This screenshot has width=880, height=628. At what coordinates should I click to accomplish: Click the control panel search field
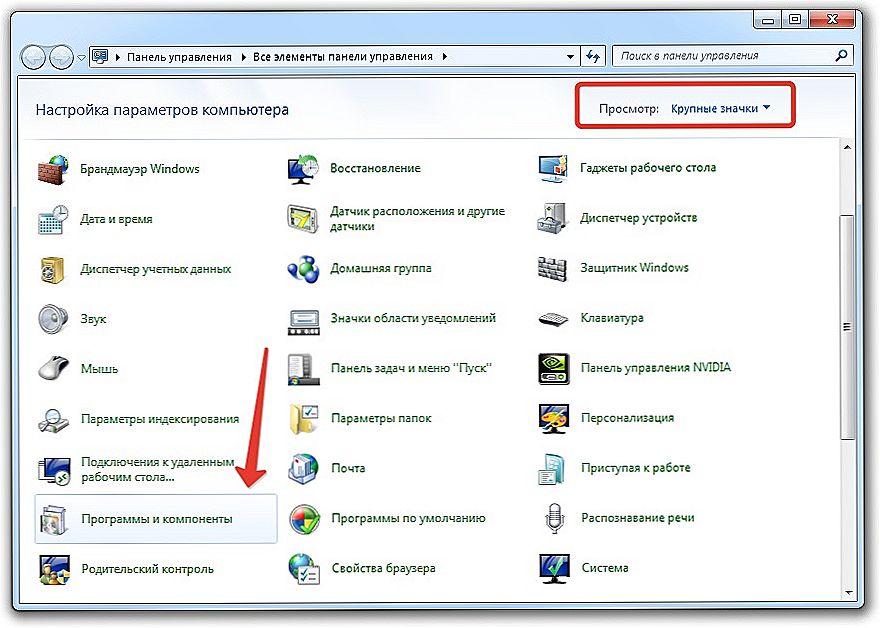pos(732,56)
